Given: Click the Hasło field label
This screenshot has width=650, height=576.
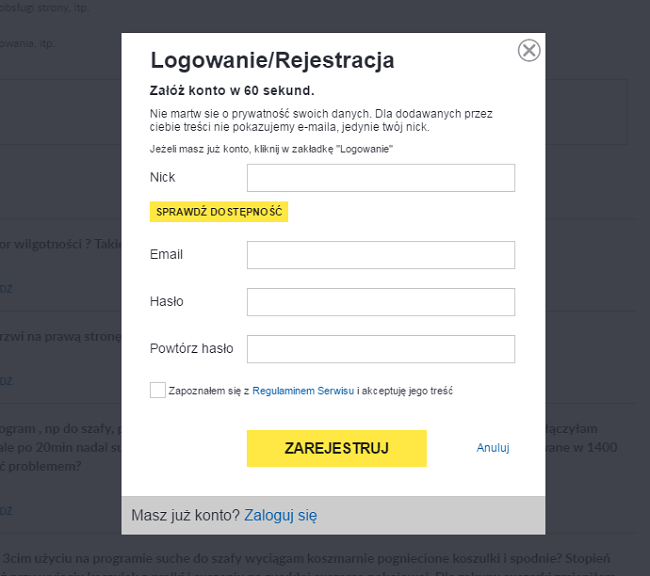Looking at the screenshot, I should 166,301.
